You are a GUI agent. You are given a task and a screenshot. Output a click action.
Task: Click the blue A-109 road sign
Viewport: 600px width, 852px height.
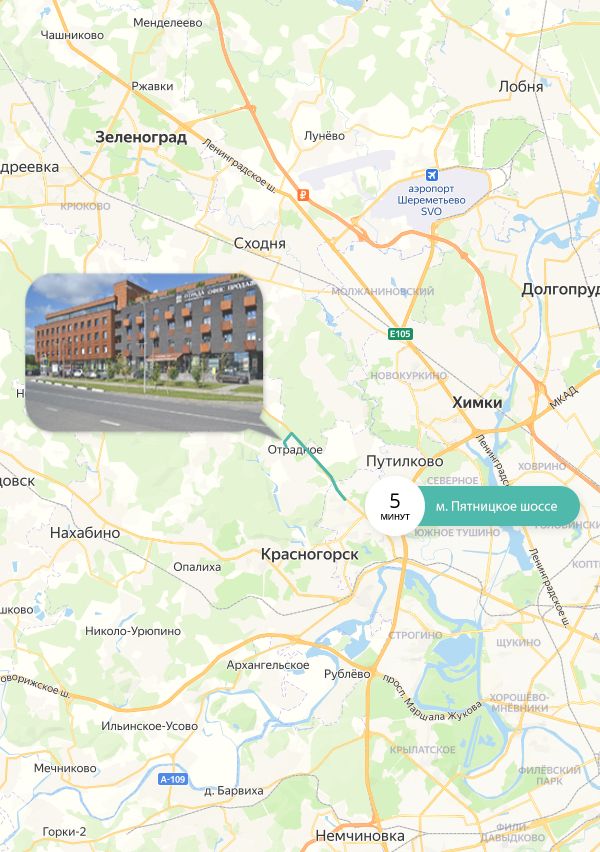click(x=173, y=779)
